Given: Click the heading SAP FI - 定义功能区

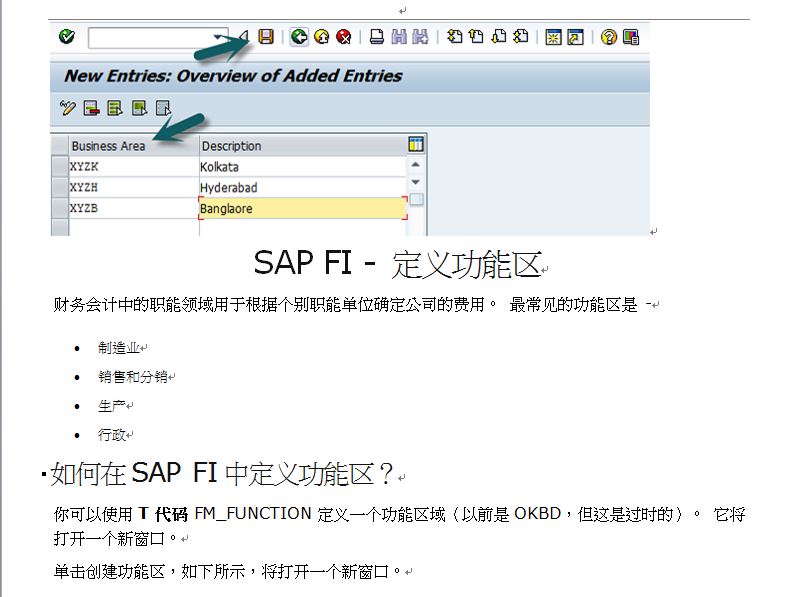Looking at the screenshot, I should [x=398, y=264].
